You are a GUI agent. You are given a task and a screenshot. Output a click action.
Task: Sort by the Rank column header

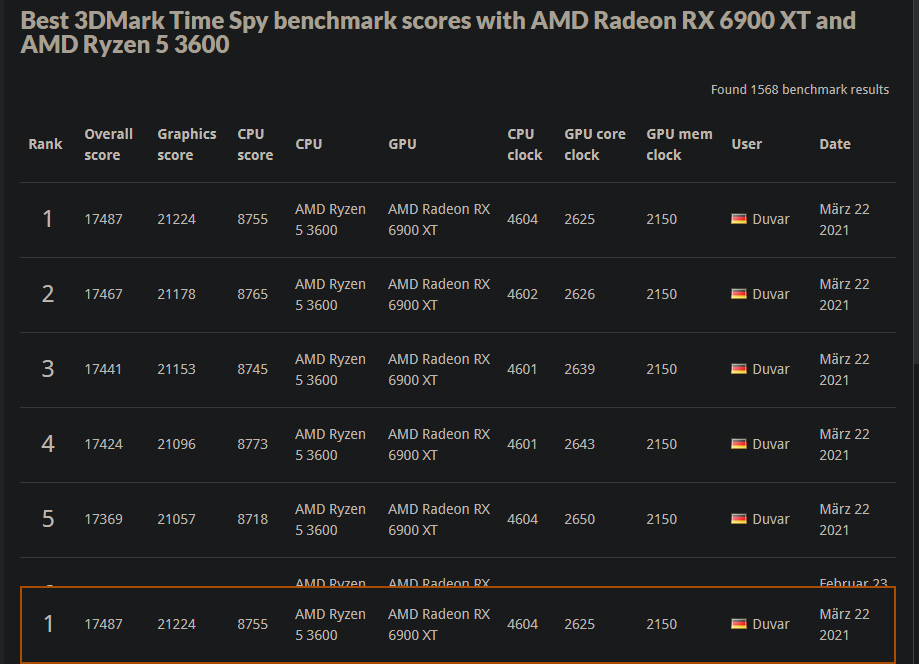(45, 144)
